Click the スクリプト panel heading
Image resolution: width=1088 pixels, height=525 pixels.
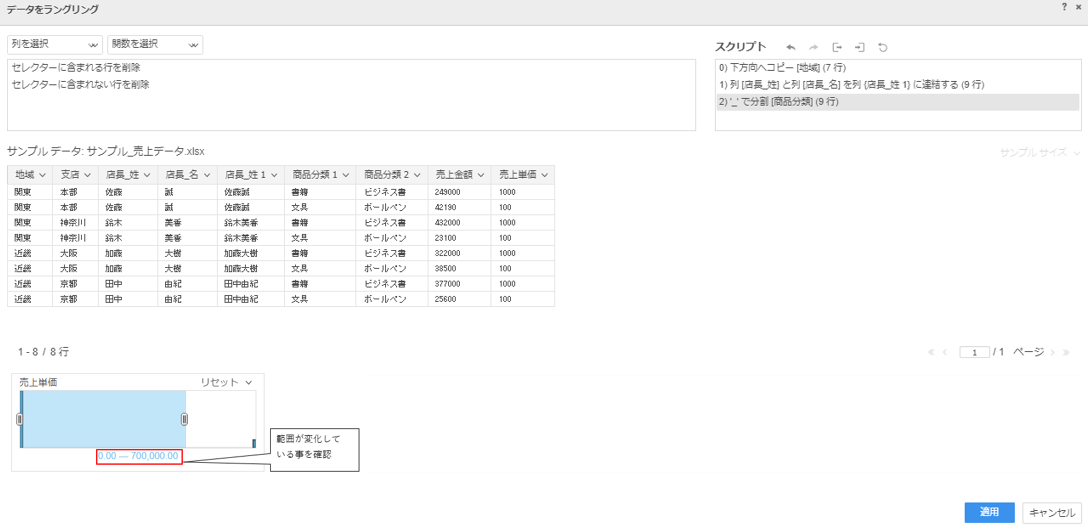pos(740,46)
